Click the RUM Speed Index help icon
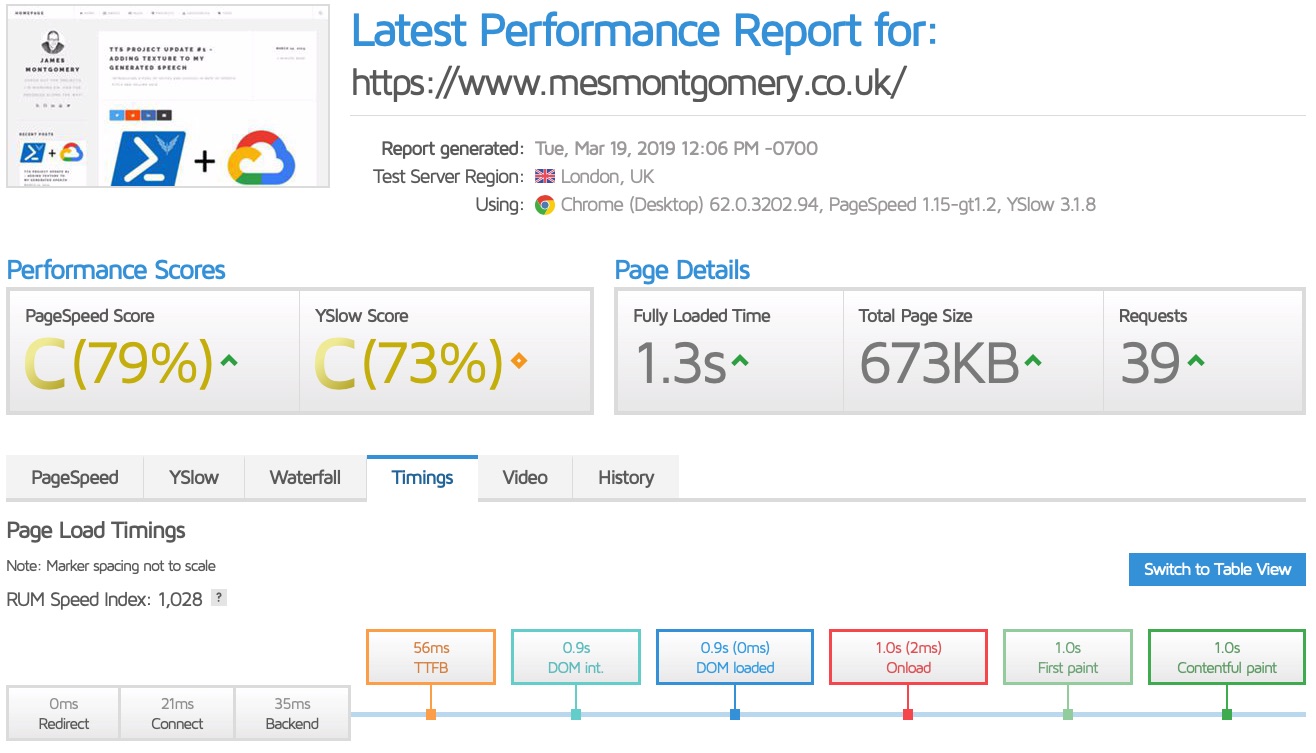 (219, 598)
